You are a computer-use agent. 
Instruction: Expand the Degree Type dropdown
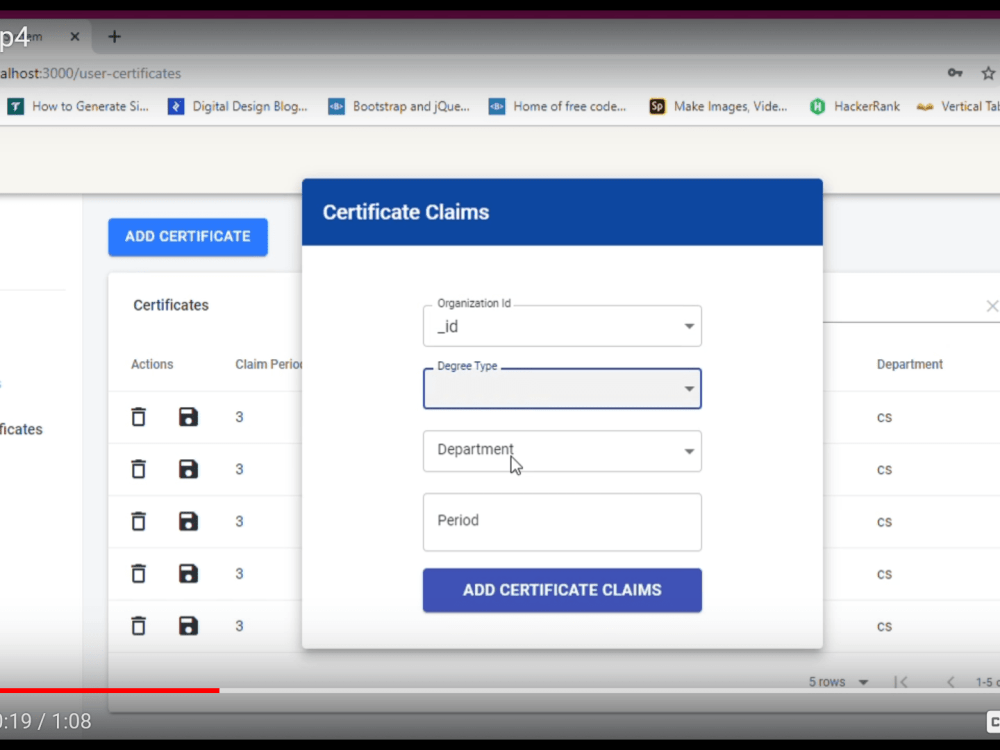562,388
